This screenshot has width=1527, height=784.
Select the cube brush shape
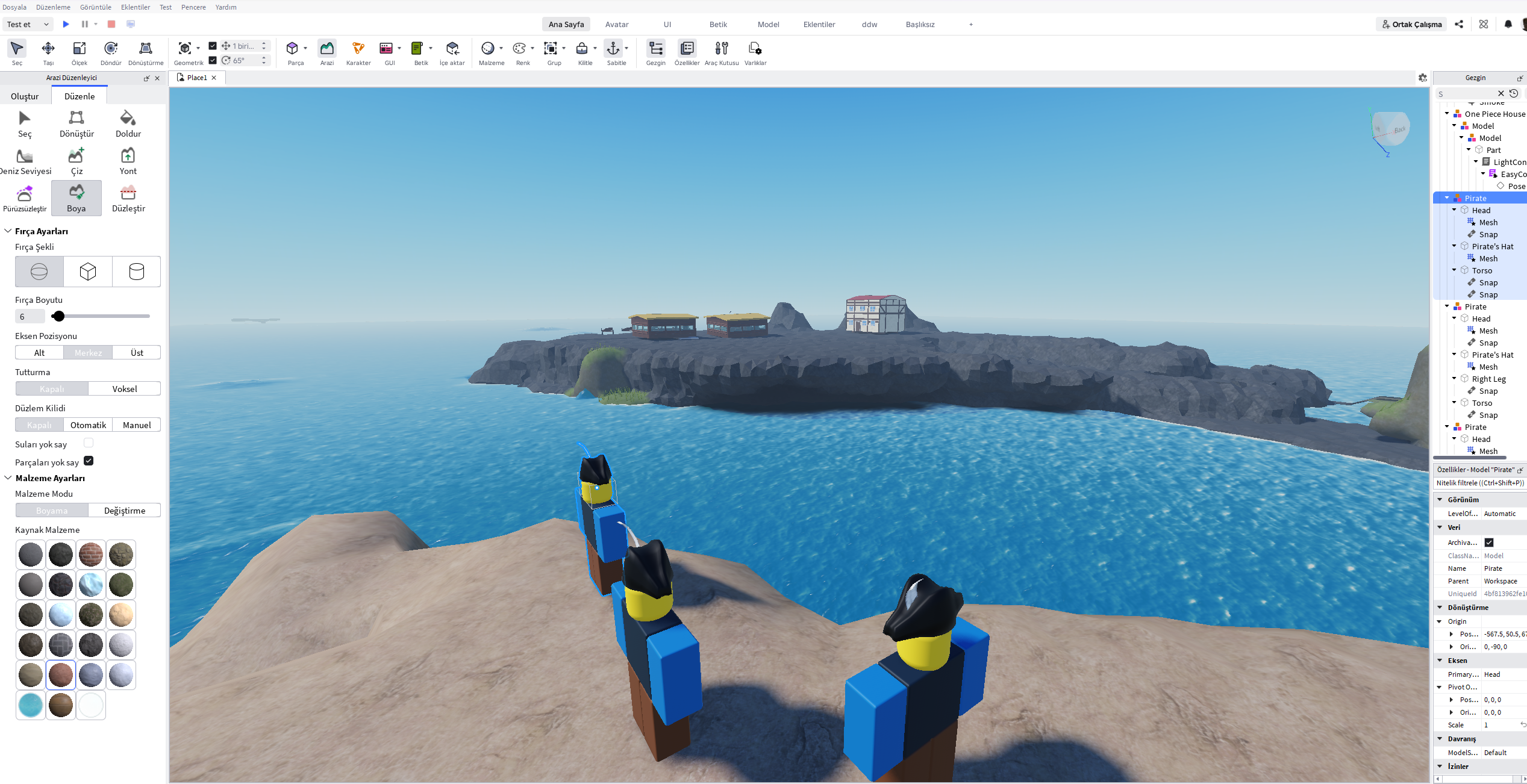[x=88, y=272]
